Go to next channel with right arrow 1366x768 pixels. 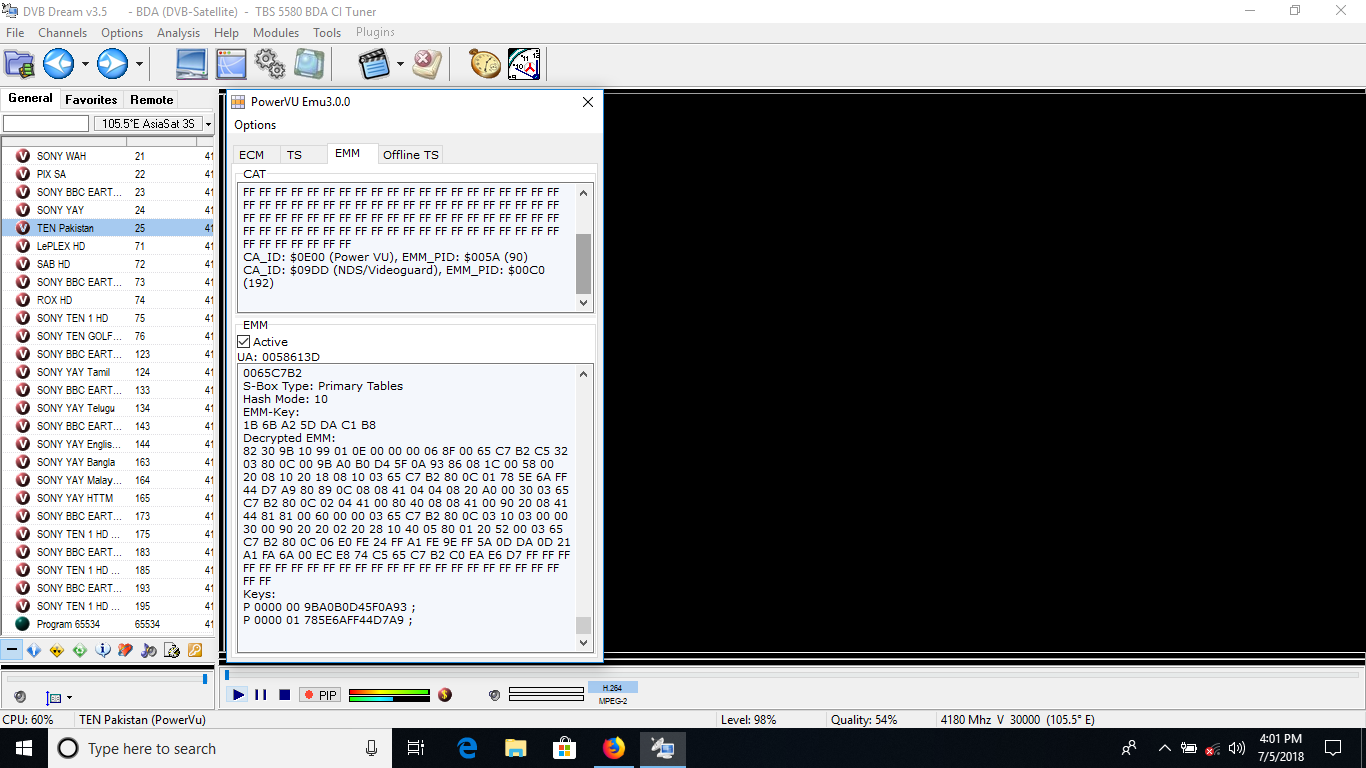[x=112, y=65]
